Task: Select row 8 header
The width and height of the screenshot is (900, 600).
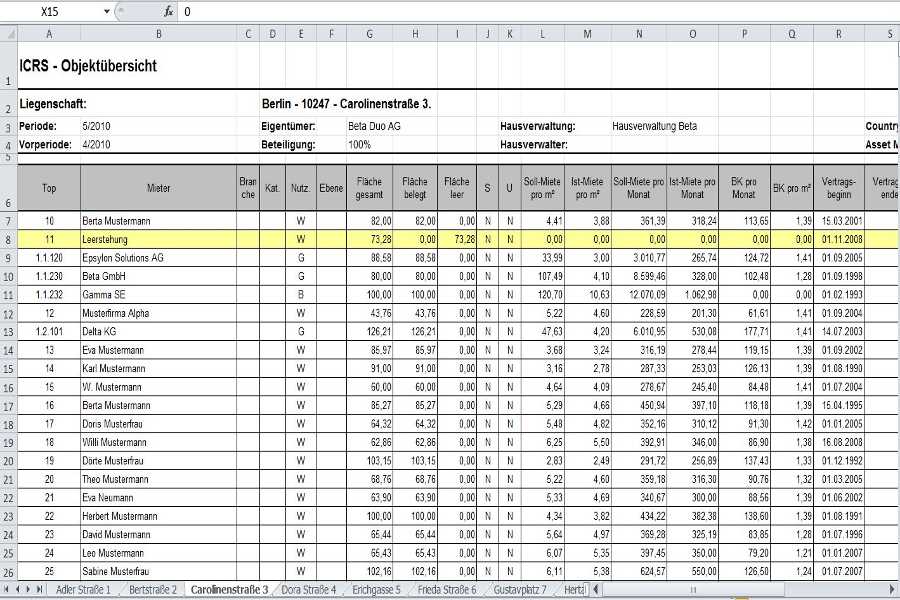Action: tap(8, 239)
